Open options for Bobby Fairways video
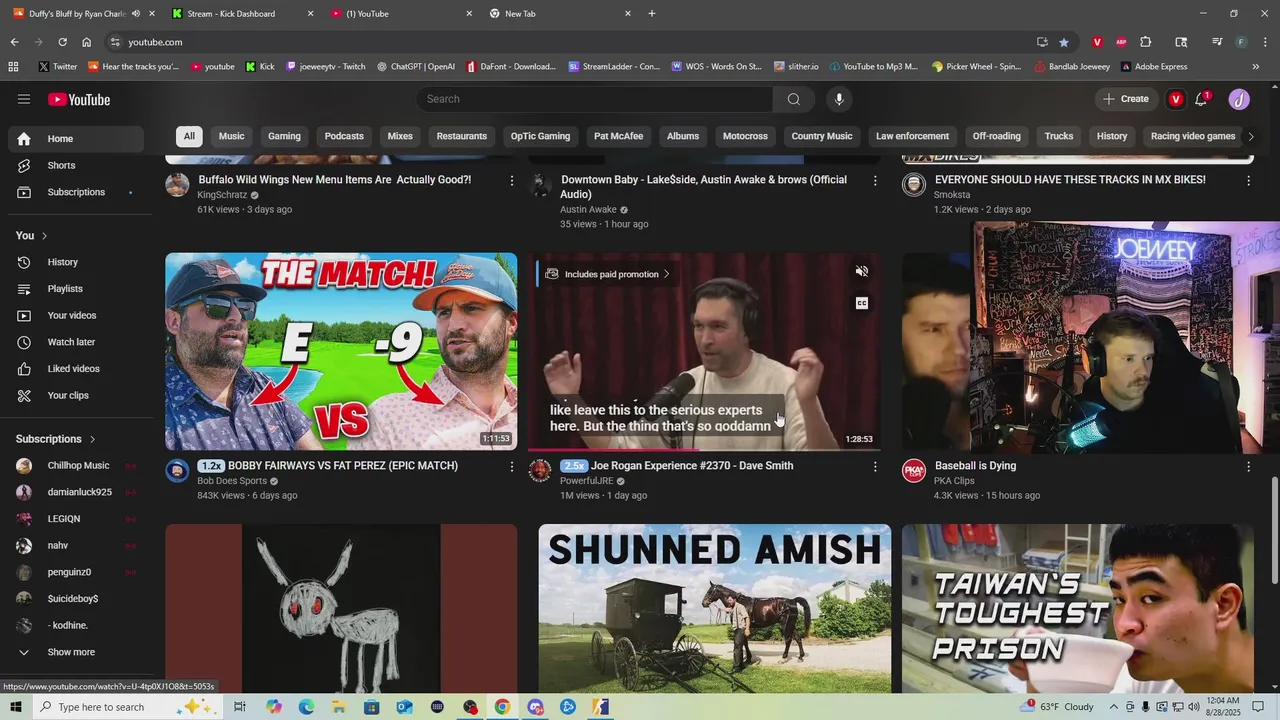 click(x=512, y=466)
